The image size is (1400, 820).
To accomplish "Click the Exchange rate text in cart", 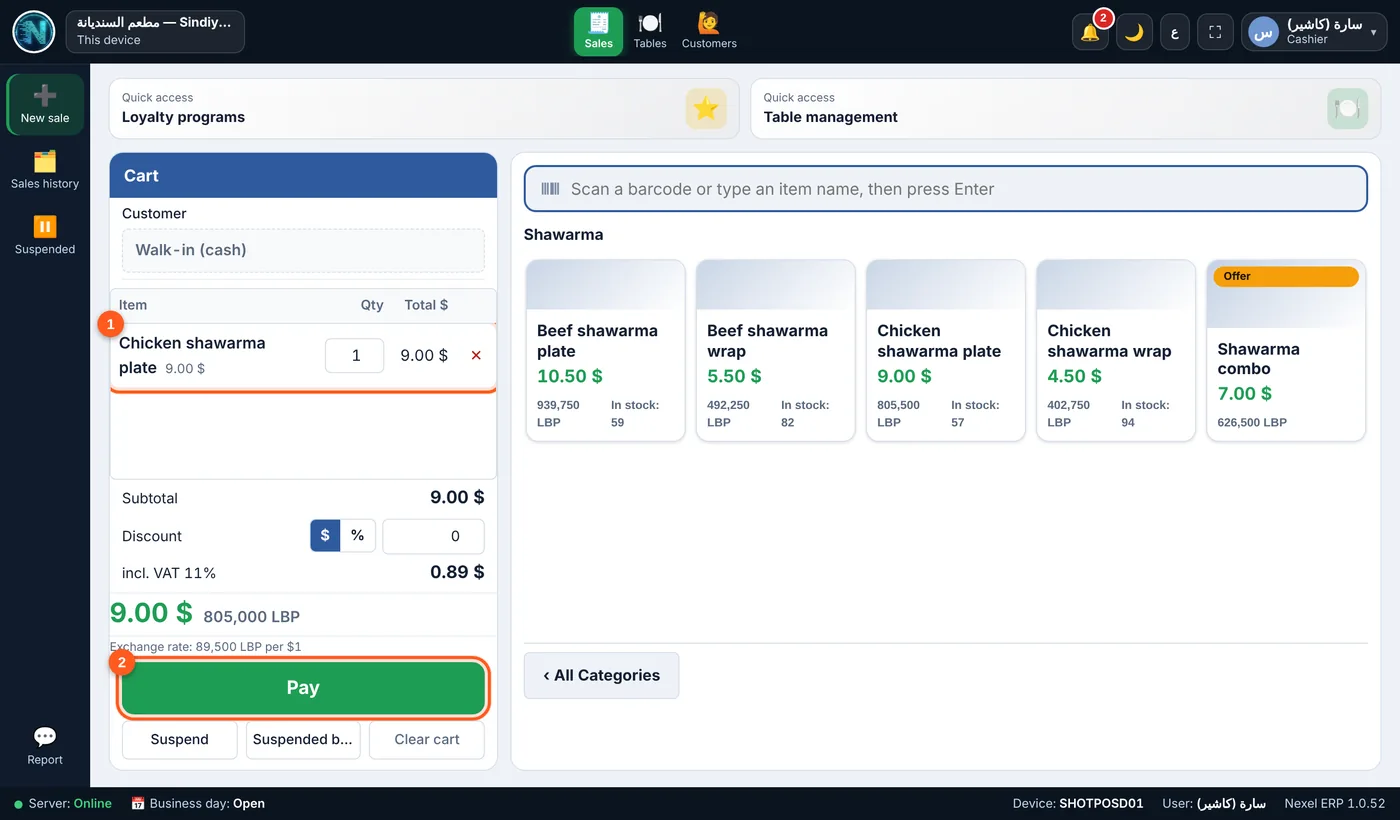I will [206, 647].
